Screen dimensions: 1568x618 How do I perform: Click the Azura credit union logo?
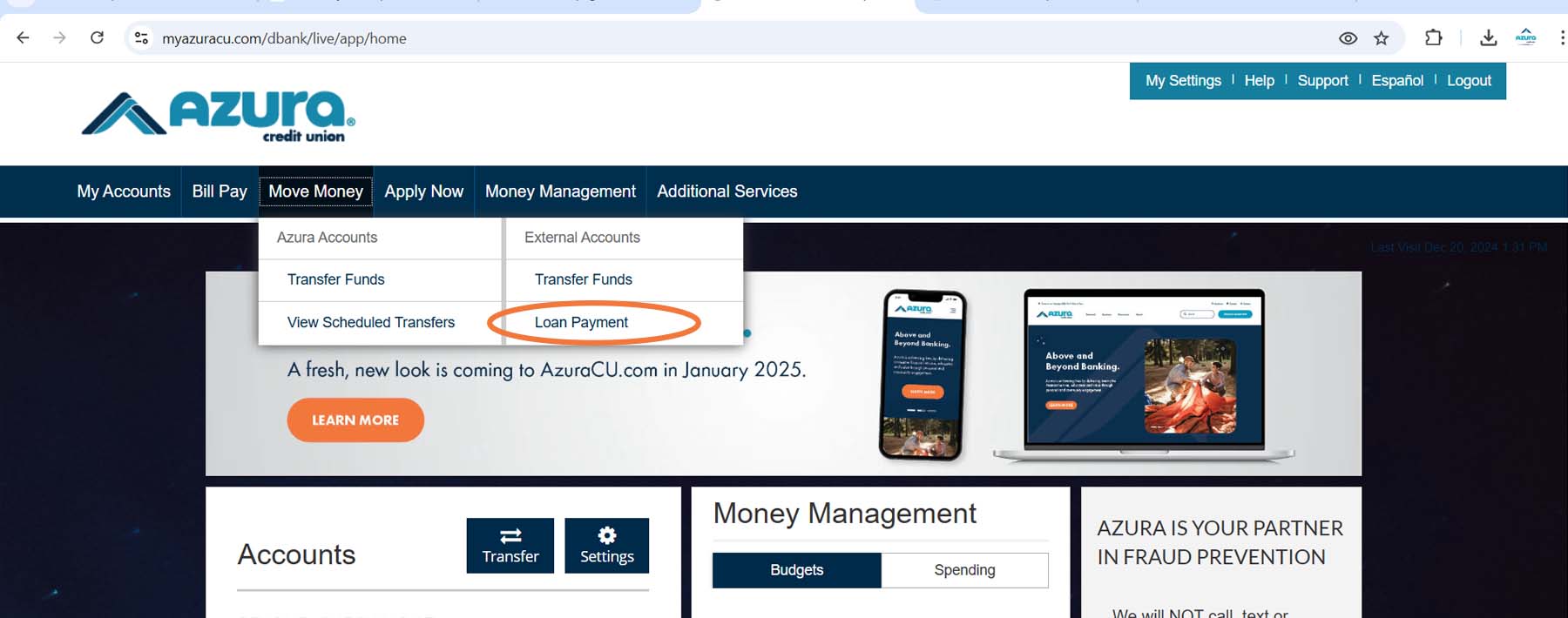[219, 116]
